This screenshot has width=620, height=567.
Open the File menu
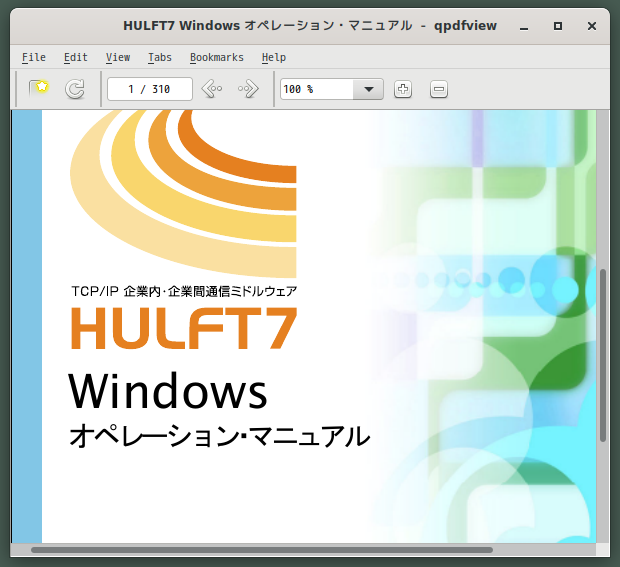point(34,57)
